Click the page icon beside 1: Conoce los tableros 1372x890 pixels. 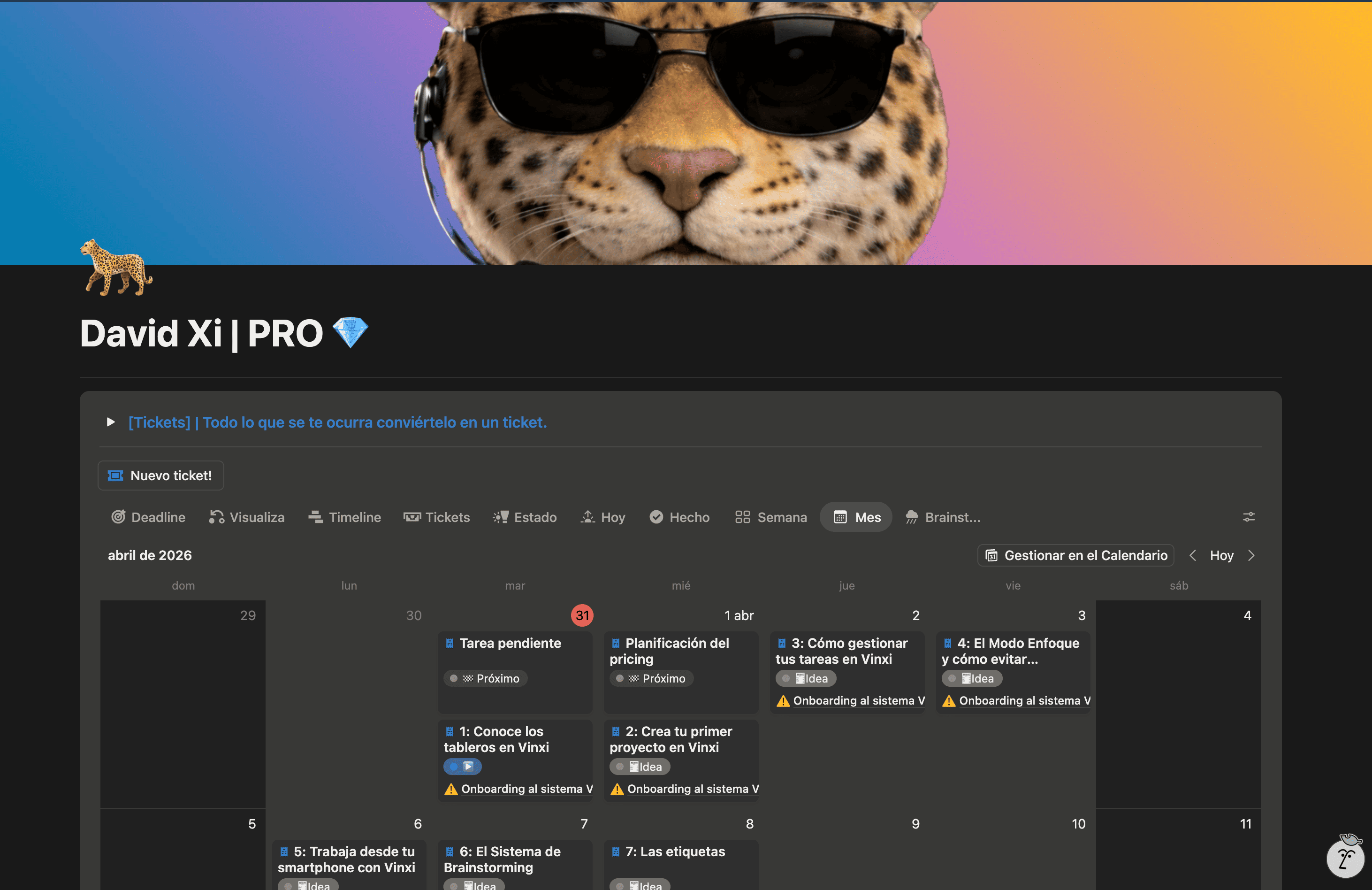point(450,731)
